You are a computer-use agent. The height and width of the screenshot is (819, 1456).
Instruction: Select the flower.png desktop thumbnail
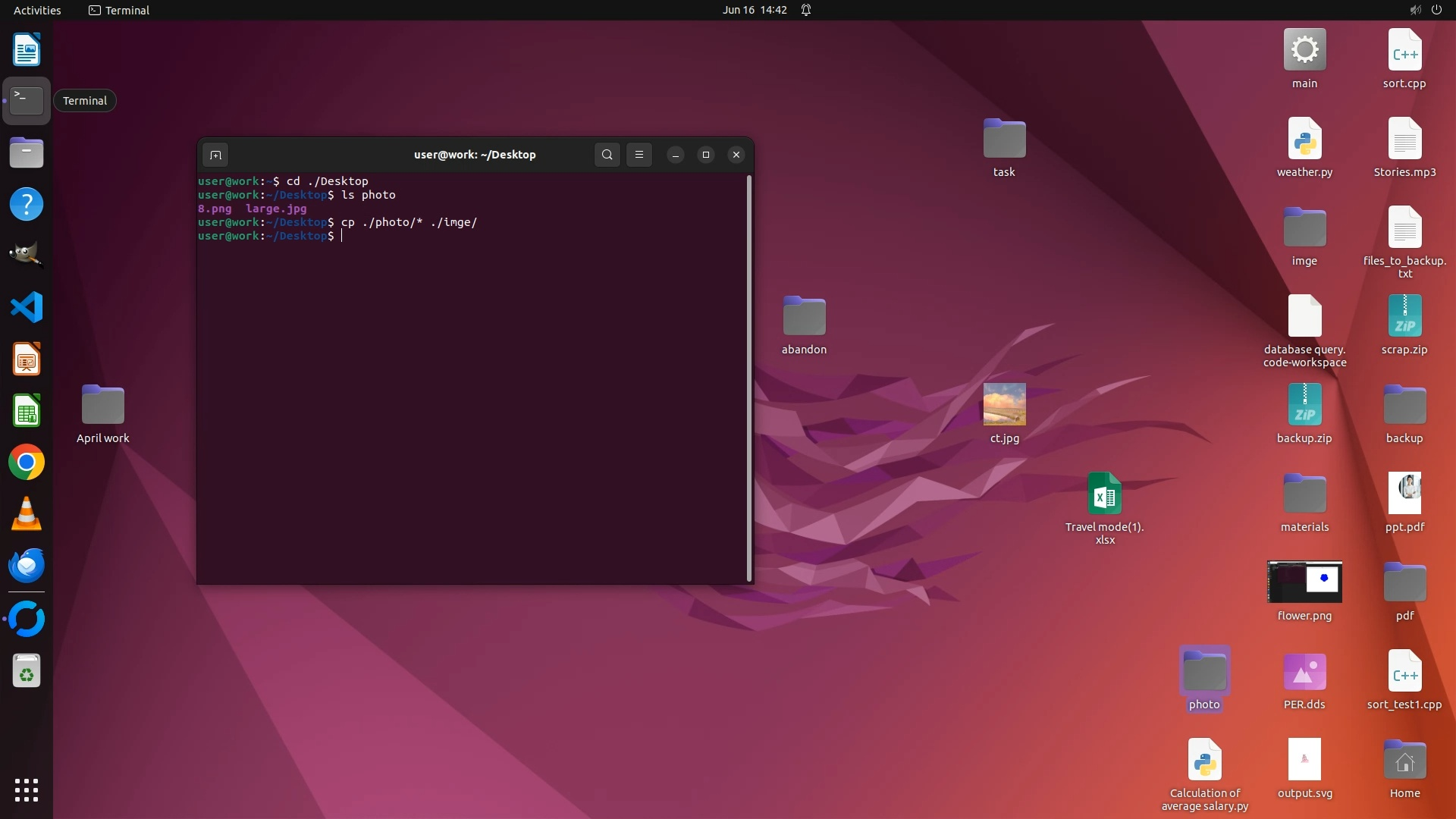pyautogui.click(x=1304, y=582)
